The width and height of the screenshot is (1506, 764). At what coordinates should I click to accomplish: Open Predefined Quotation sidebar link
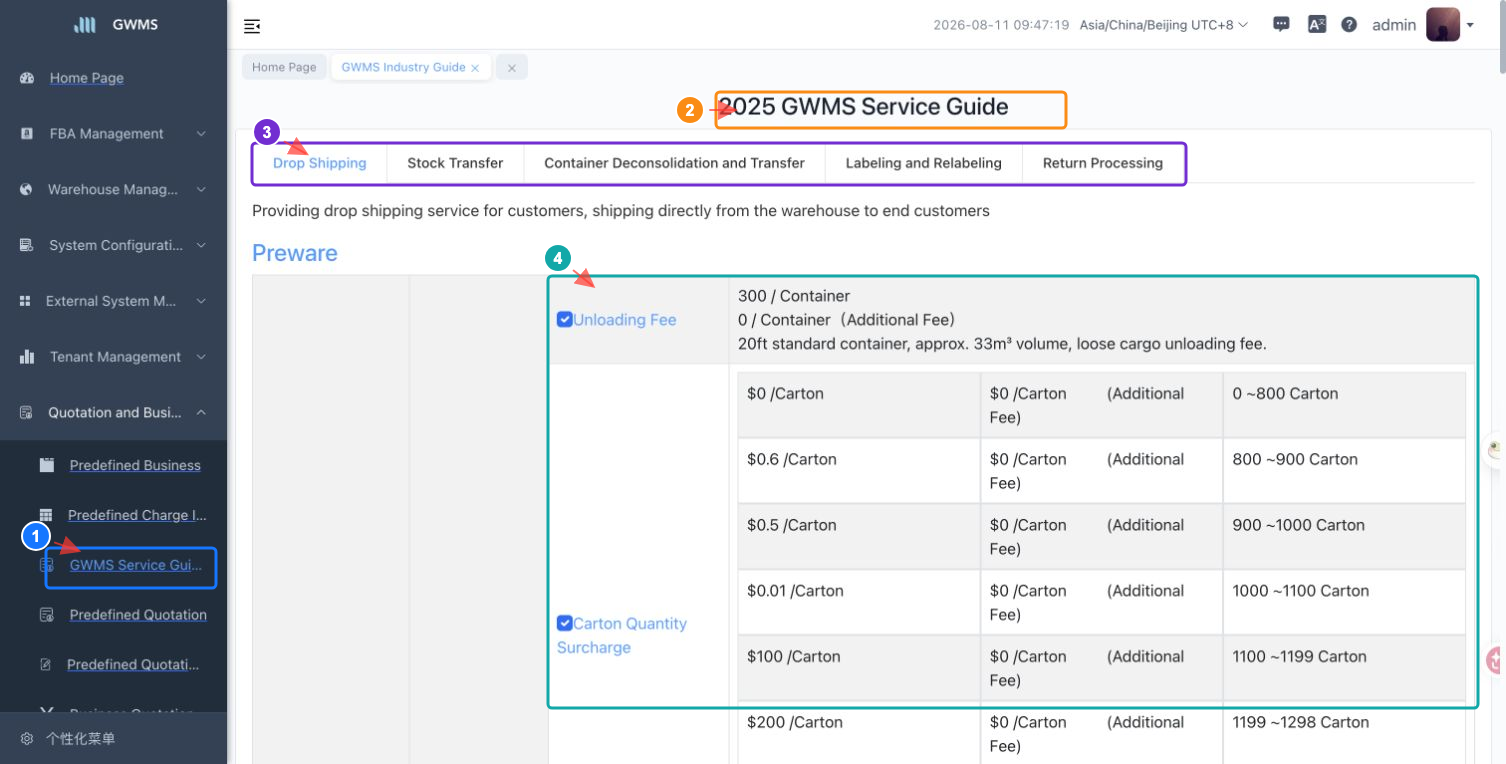(138, 615)
